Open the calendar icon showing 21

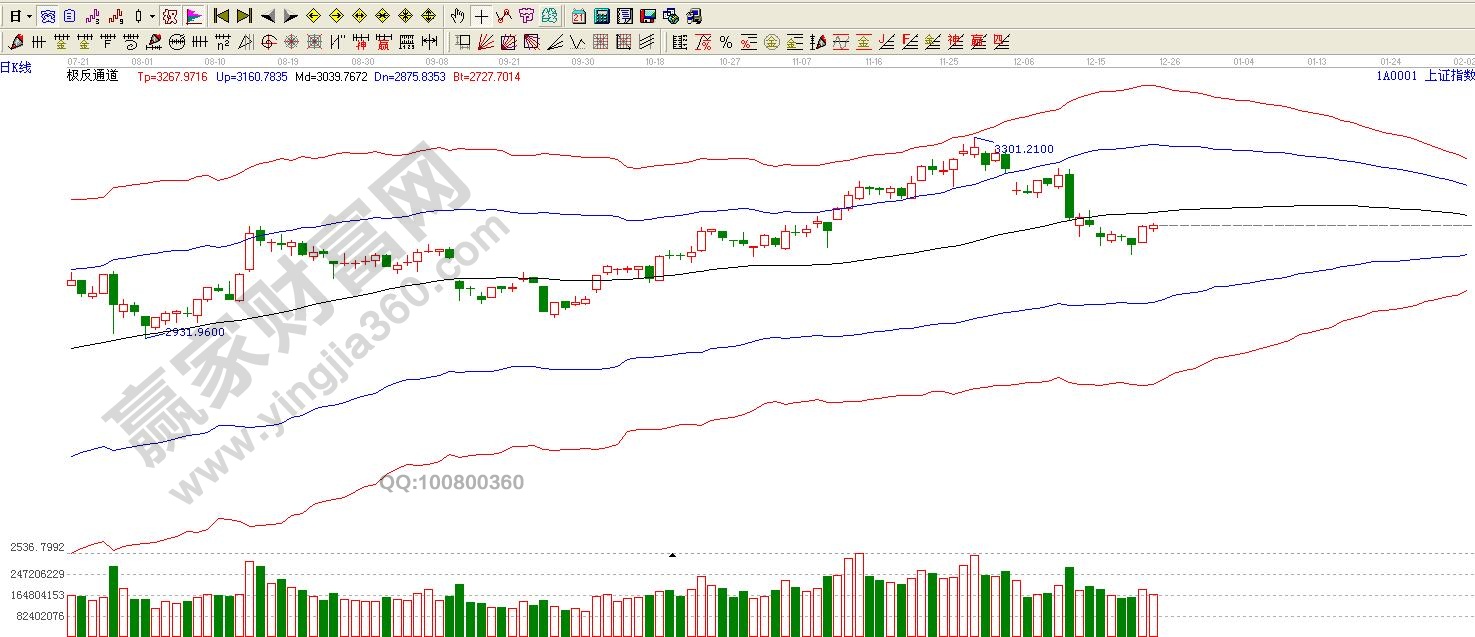click(x=579, y=17)
